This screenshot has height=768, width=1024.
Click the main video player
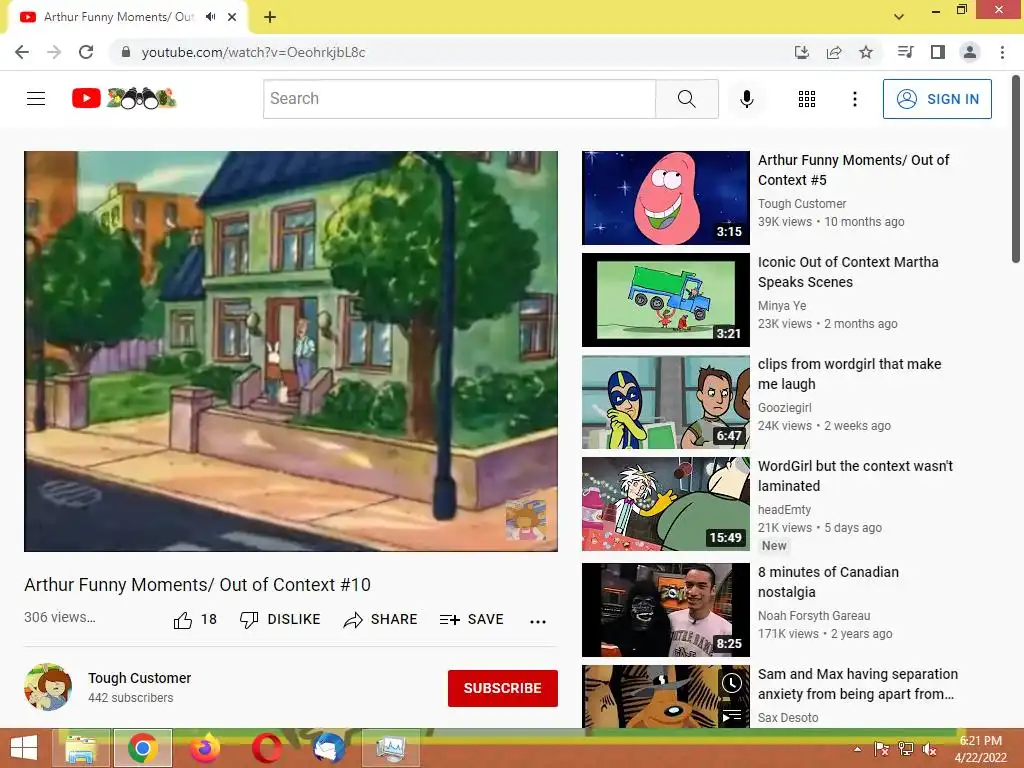point(291,351)
